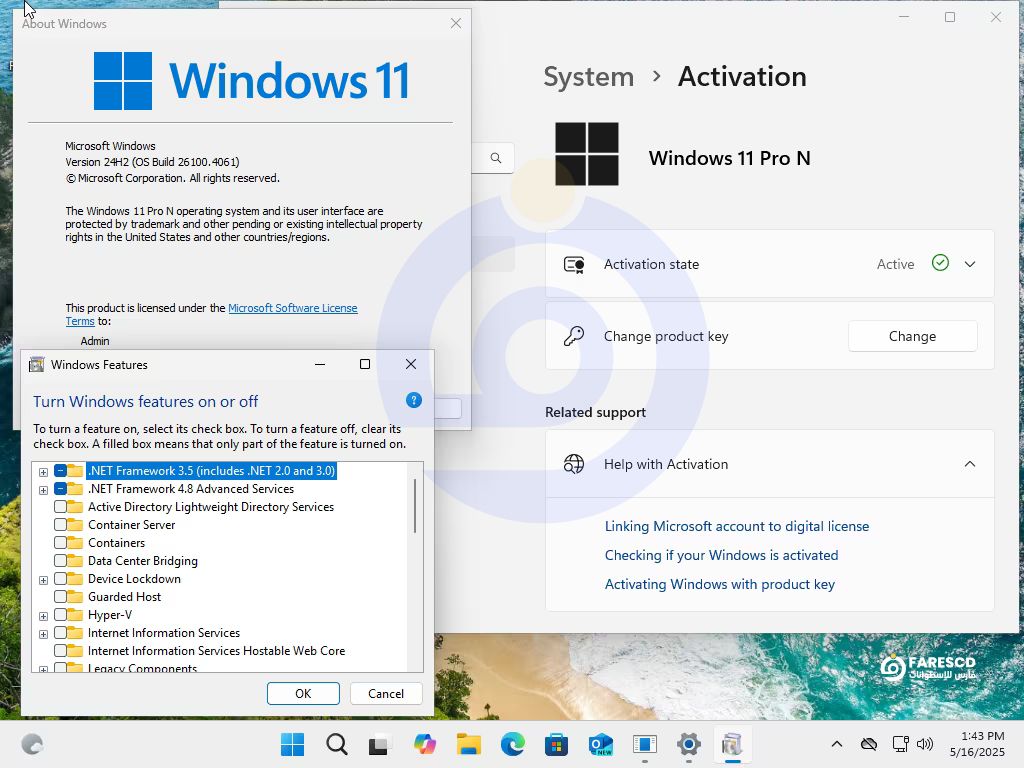
Task: Click OK in Windows Features
Action: [x=303, y=694]
